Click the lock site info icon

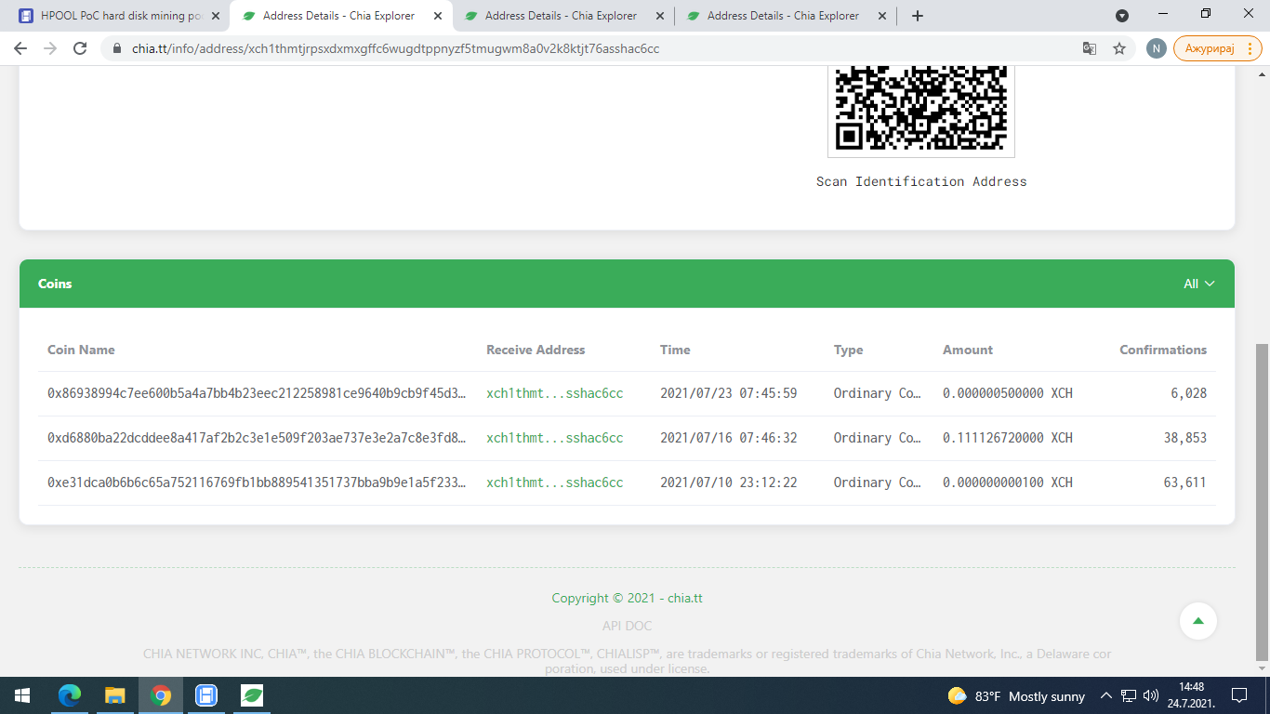tap(117, 48)
